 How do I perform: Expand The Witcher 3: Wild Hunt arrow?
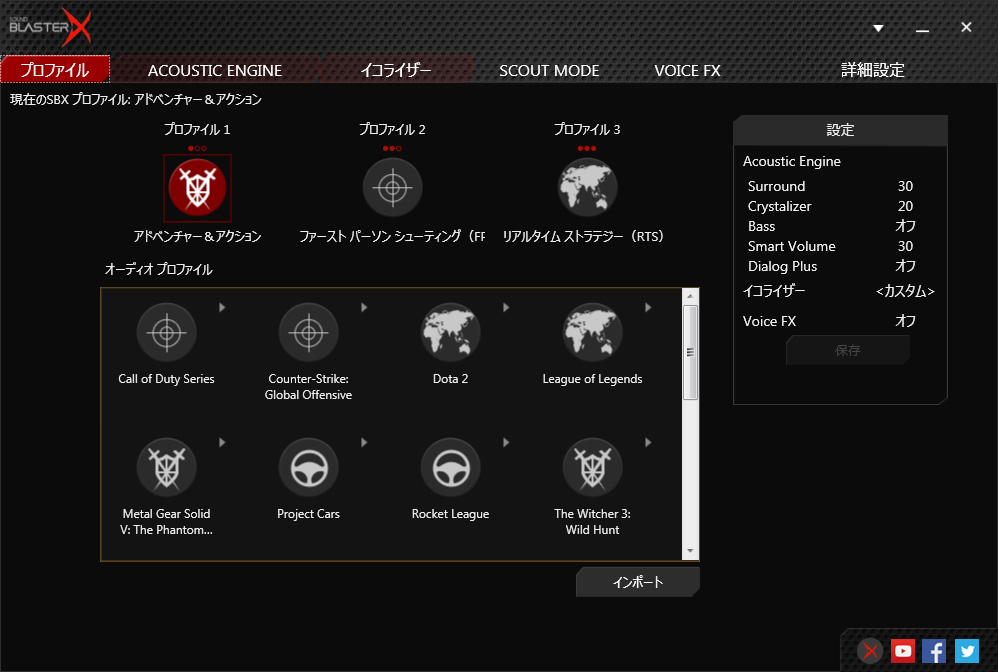648,442
